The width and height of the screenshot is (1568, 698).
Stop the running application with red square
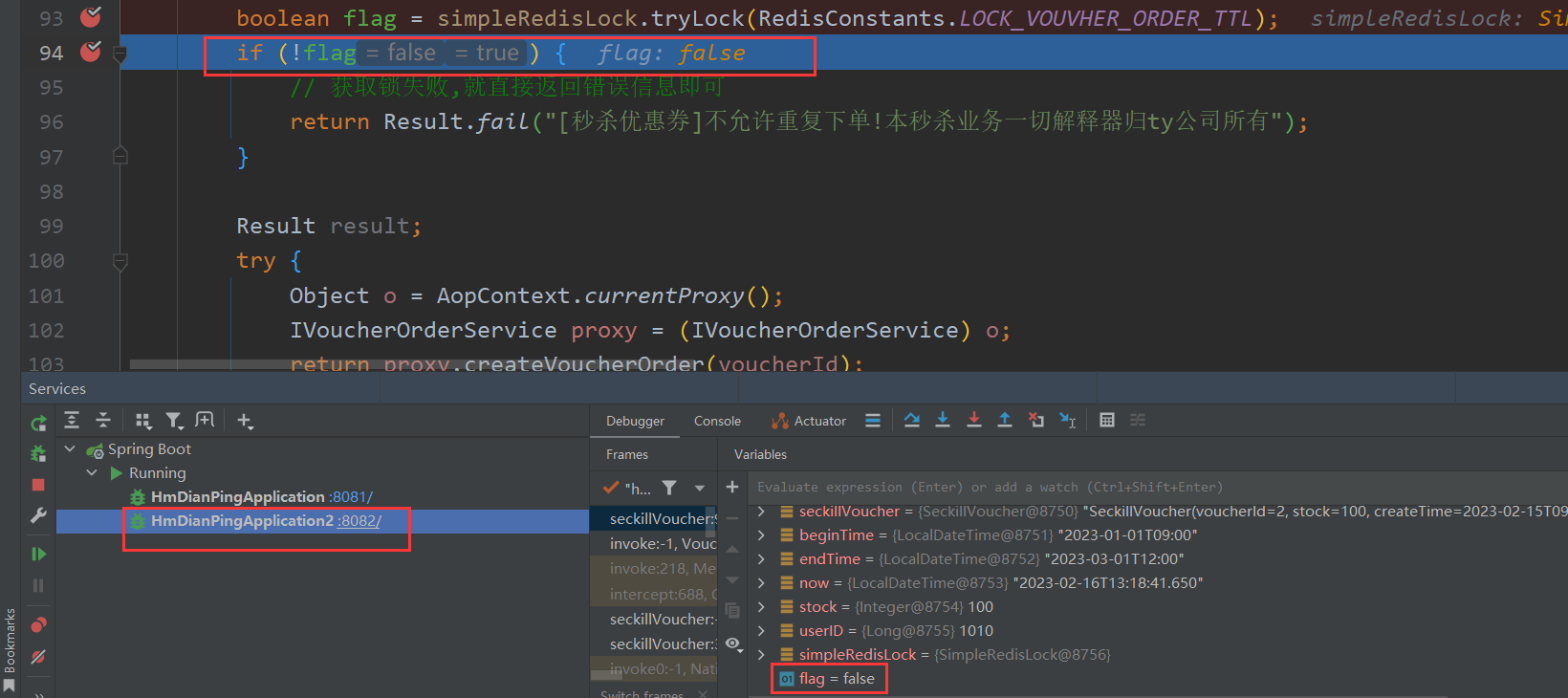point(38,485)
